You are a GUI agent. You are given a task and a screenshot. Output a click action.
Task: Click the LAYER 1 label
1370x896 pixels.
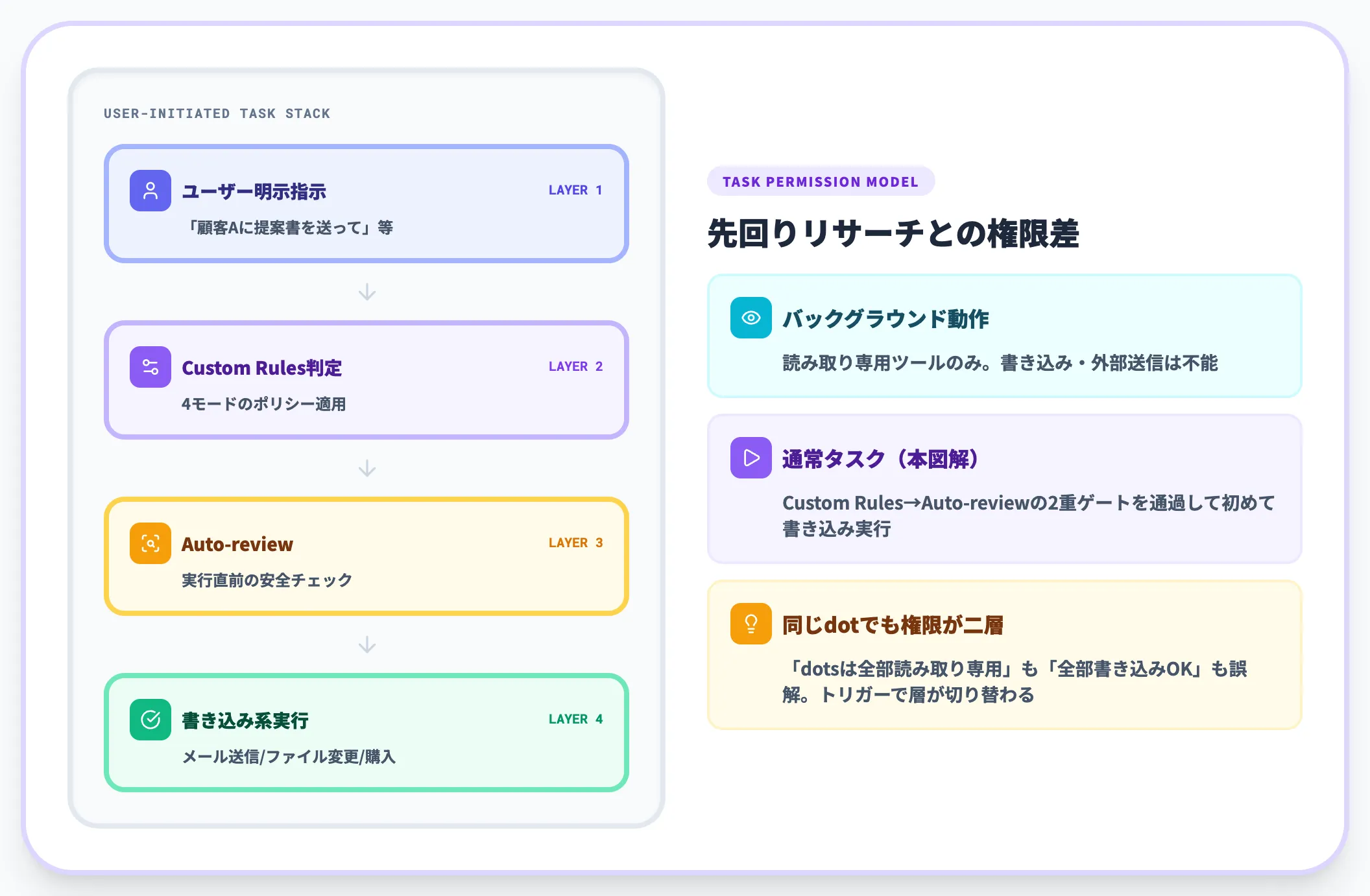click(575, 190)
